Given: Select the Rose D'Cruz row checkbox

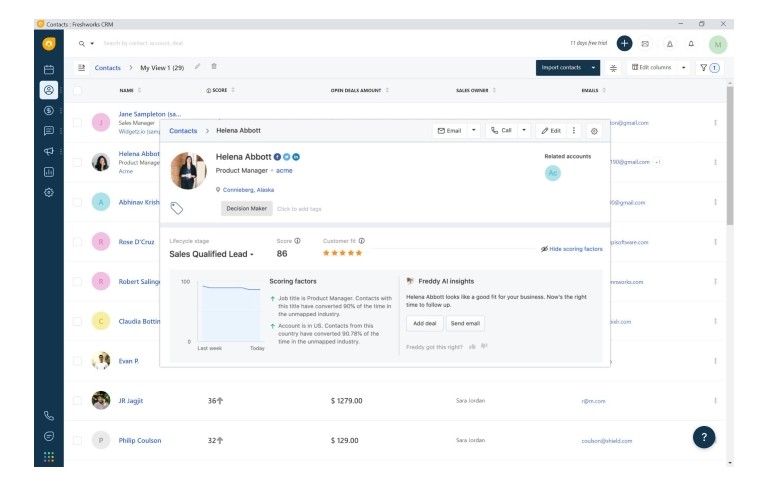Looking at the screenshot, I should (x=77, y=241).
